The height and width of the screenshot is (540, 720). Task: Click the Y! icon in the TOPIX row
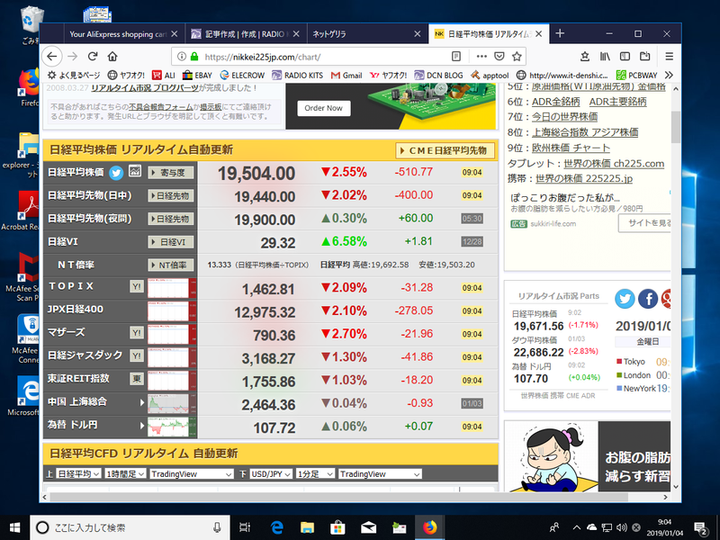(136, 287)
